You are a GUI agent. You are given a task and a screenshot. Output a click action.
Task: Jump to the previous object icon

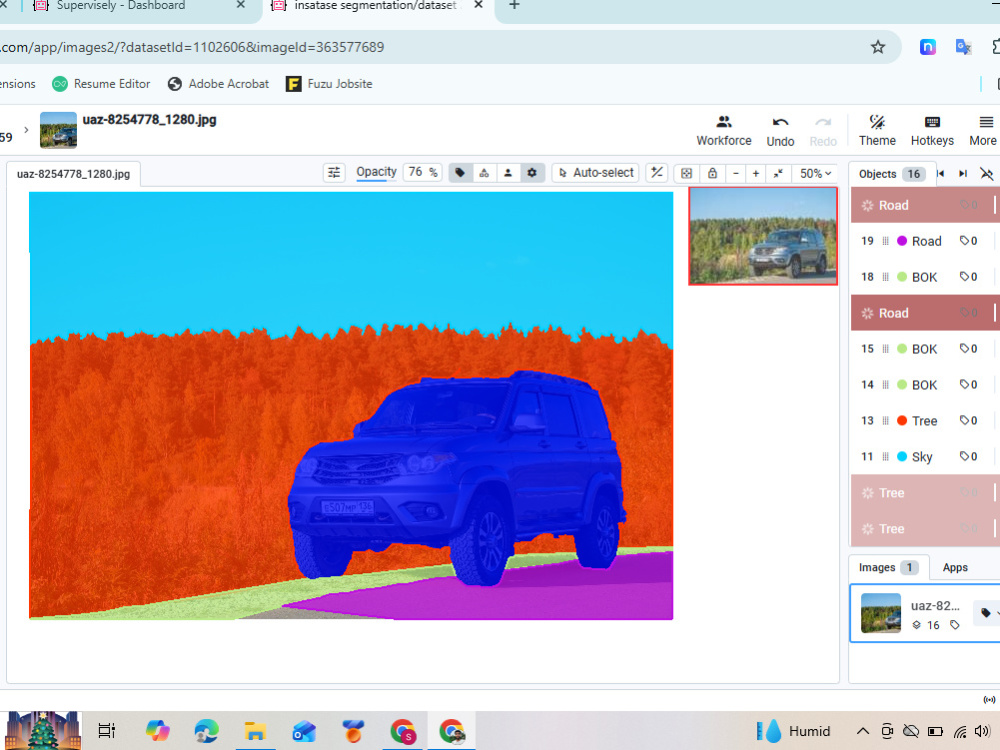(941, 173)
